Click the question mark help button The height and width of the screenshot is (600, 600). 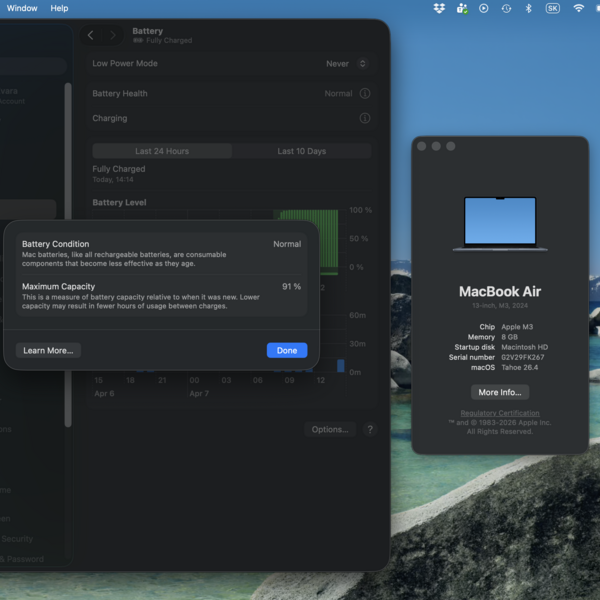click(x=370, y=429)
